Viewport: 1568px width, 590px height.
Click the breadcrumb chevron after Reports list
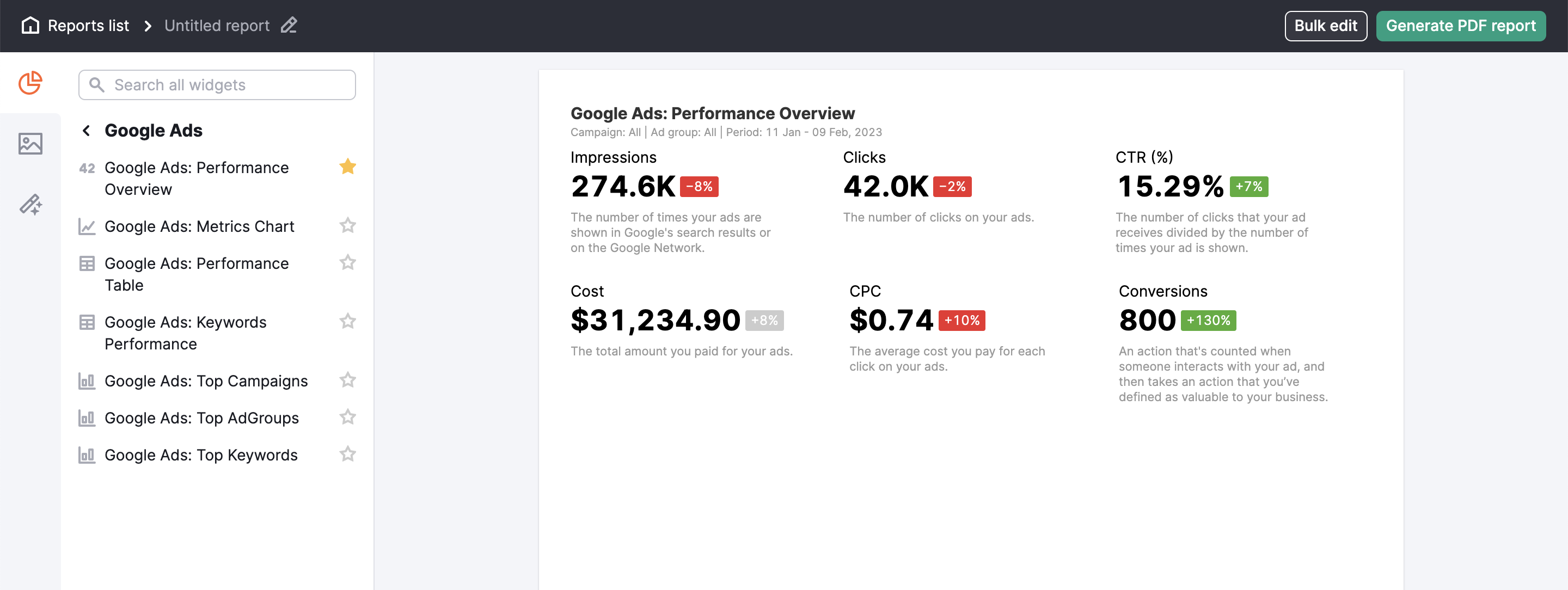point(148,26)
